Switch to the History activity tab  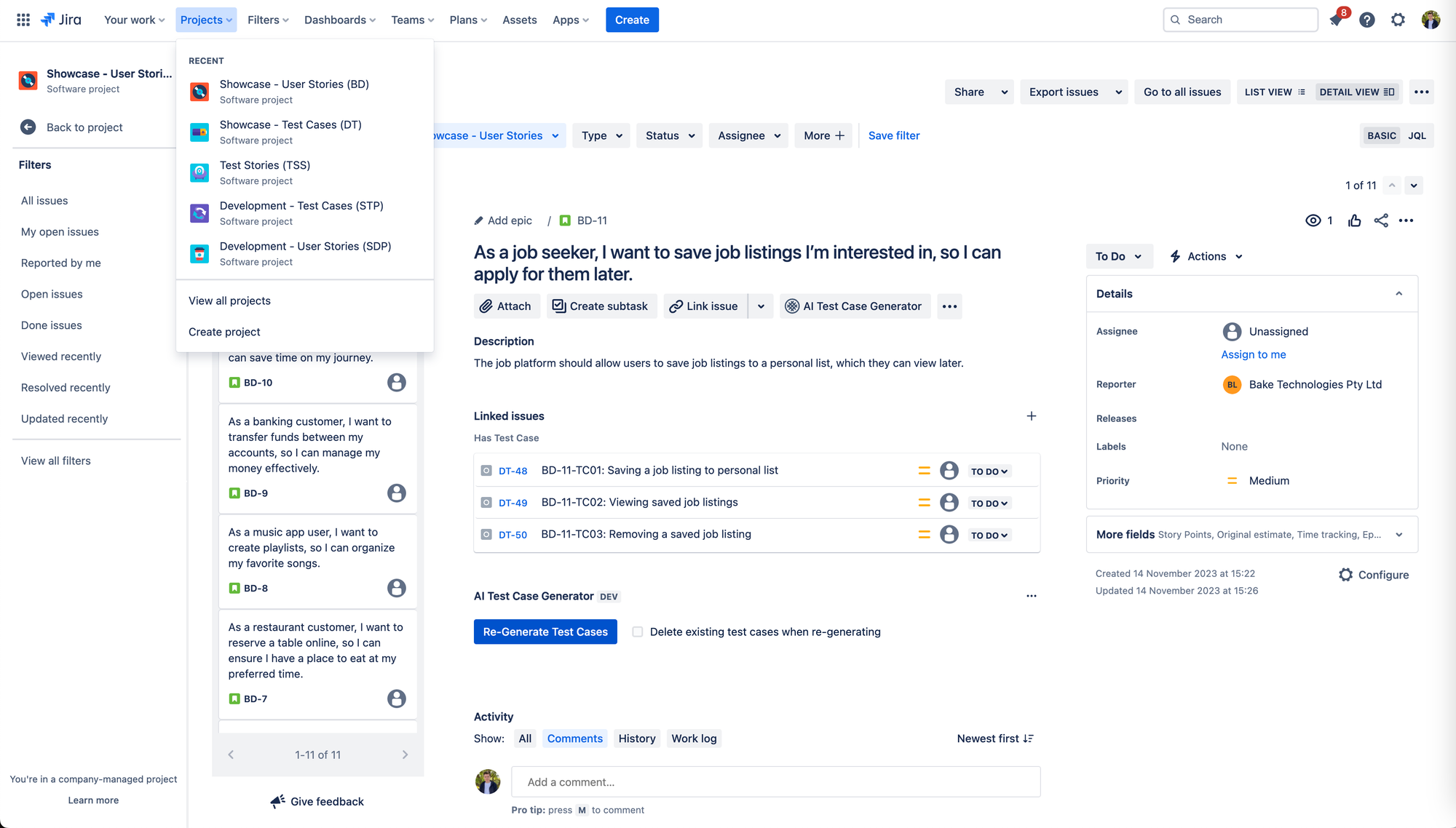tap(636, 739)
